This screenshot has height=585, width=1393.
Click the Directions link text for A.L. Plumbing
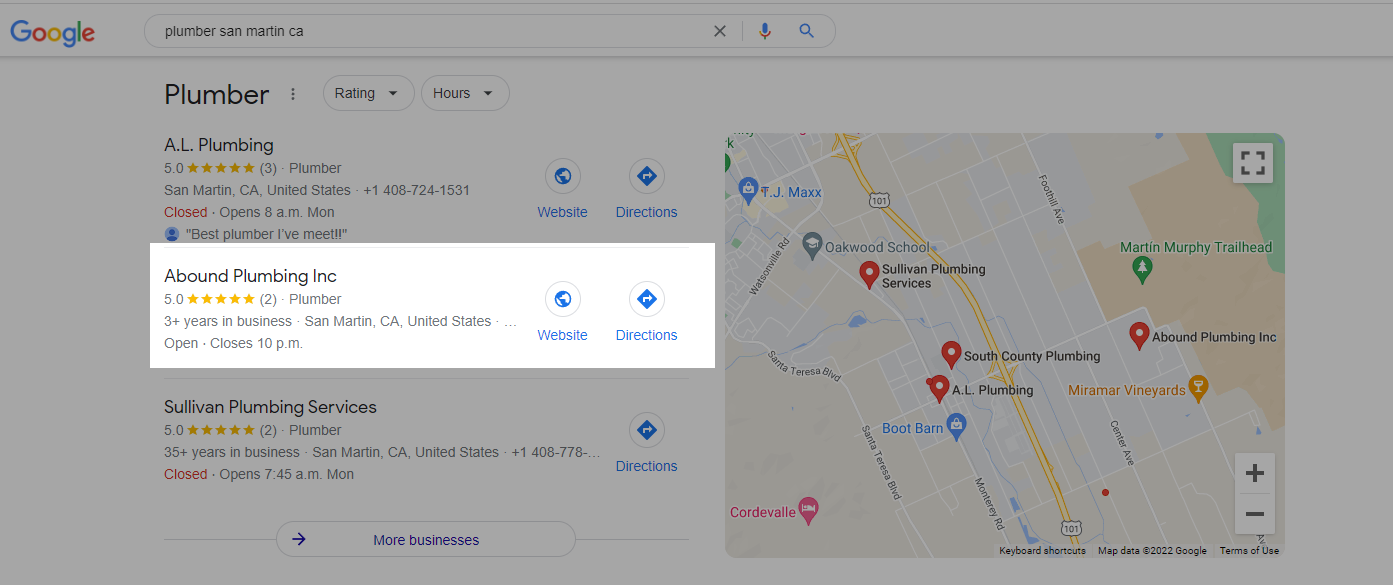[647, 212]
